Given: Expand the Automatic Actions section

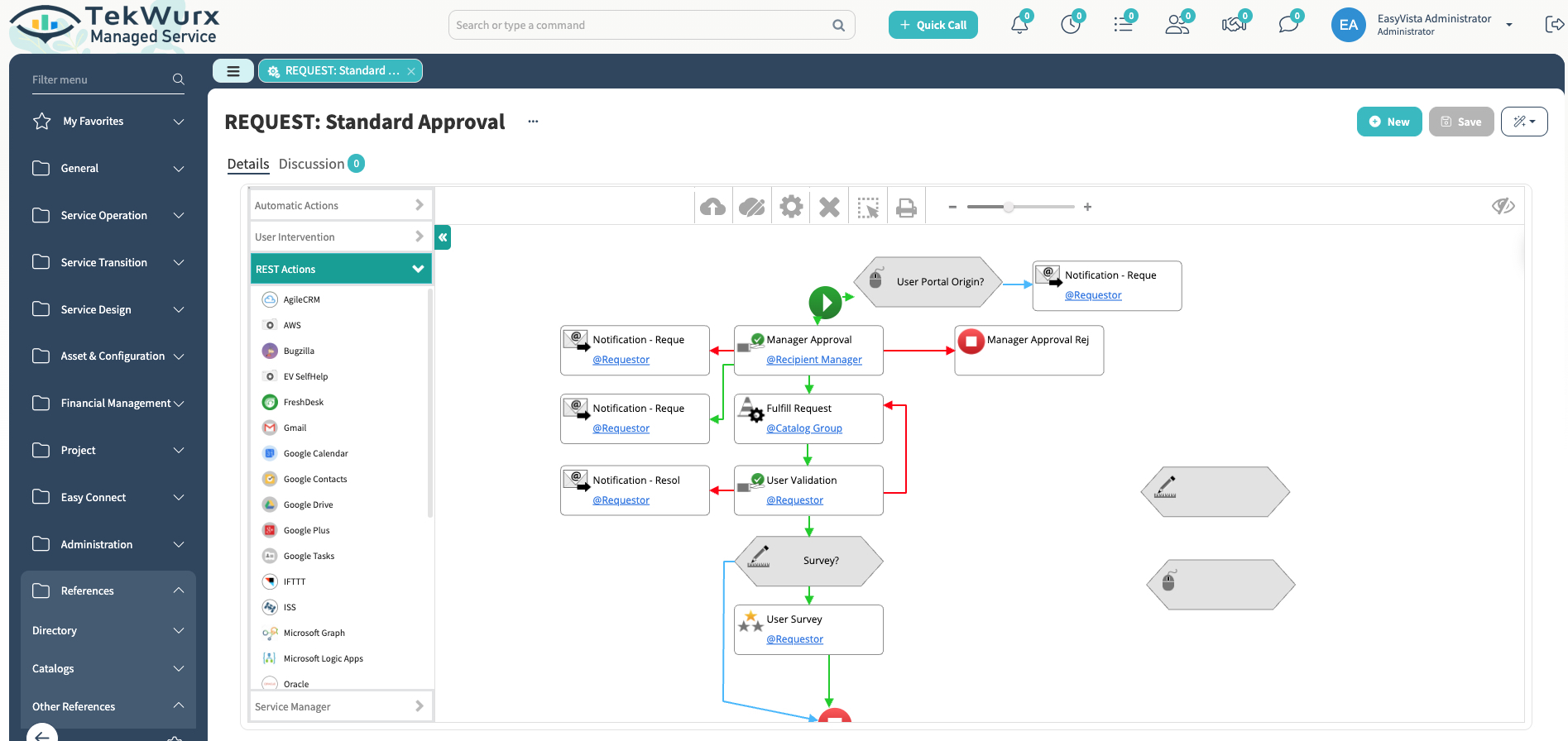Looking at the screenshot, I should tap(341, 205).
